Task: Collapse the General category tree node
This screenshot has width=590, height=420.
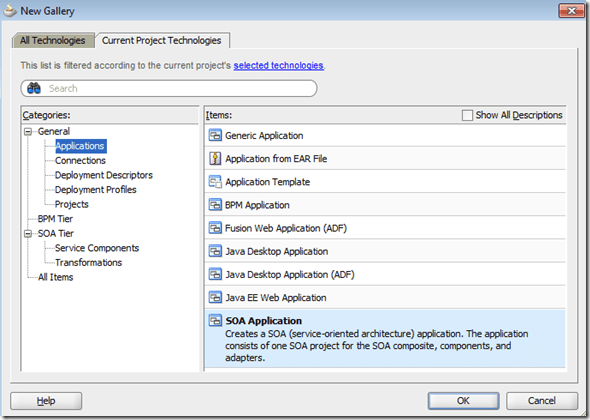Action: tap(28, 132)
